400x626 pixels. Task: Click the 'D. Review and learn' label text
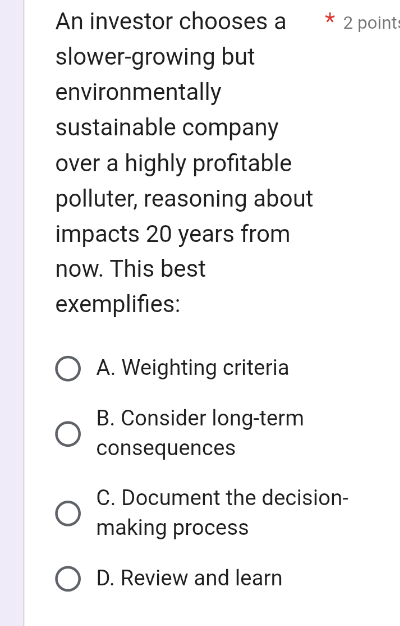click(x=189, y=578)
